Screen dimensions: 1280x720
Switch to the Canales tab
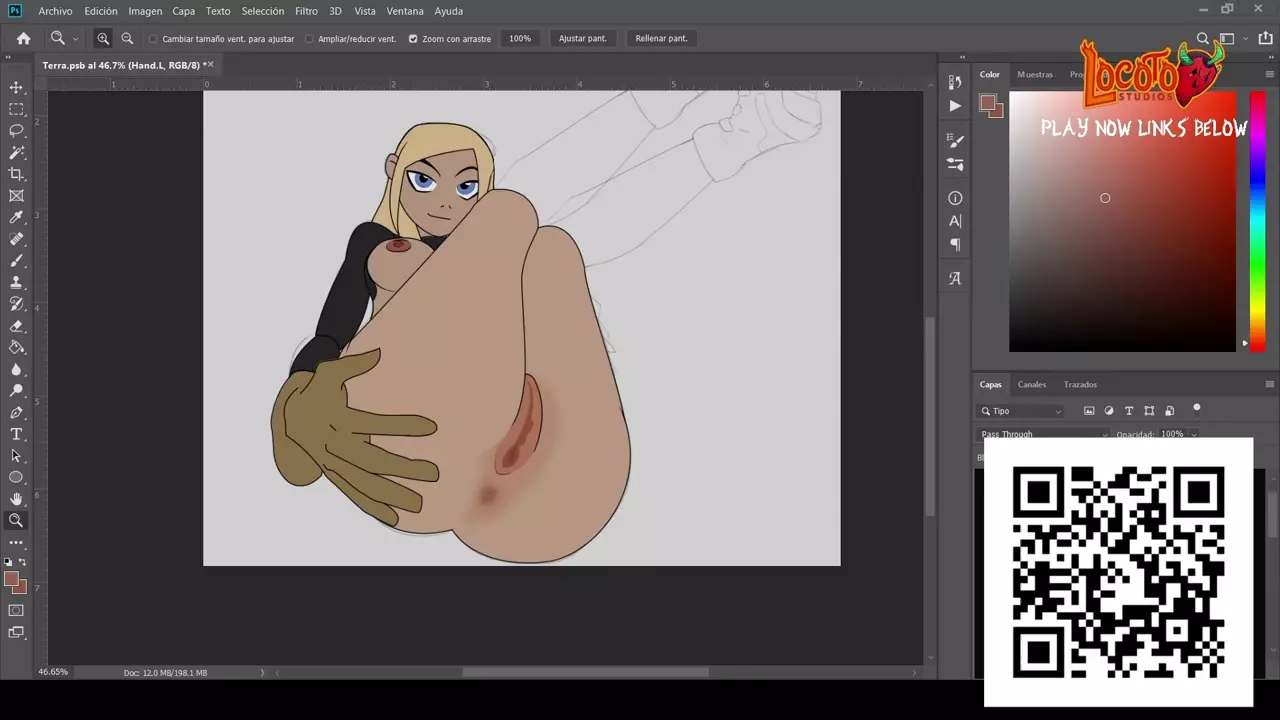(x=1032, y=384)
